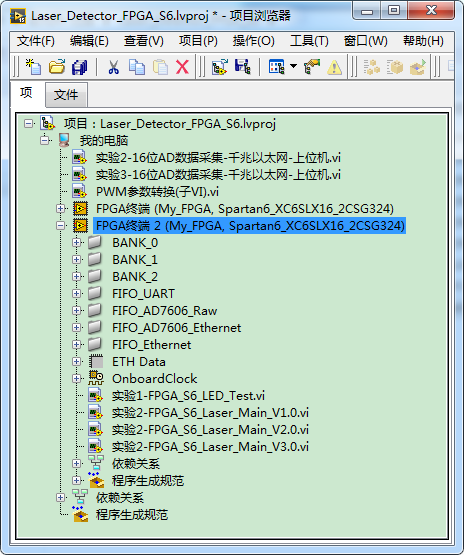Click the red Delete X icon
The image size is (464, 555).
pos(182,67)
